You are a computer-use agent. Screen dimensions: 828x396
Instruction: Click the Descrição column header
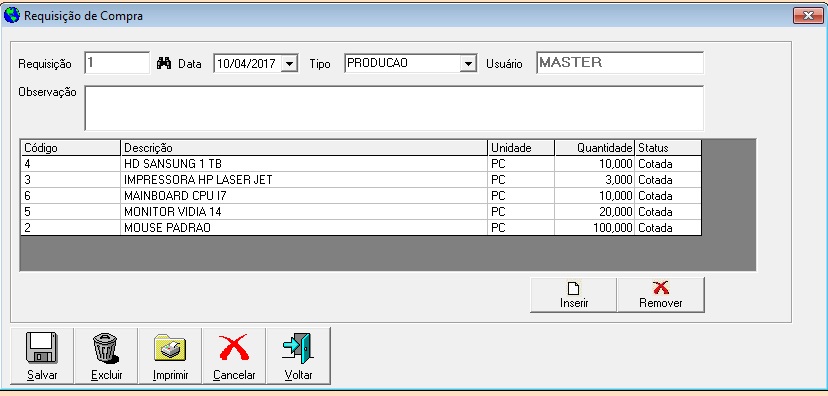click(x=304, y=148)
